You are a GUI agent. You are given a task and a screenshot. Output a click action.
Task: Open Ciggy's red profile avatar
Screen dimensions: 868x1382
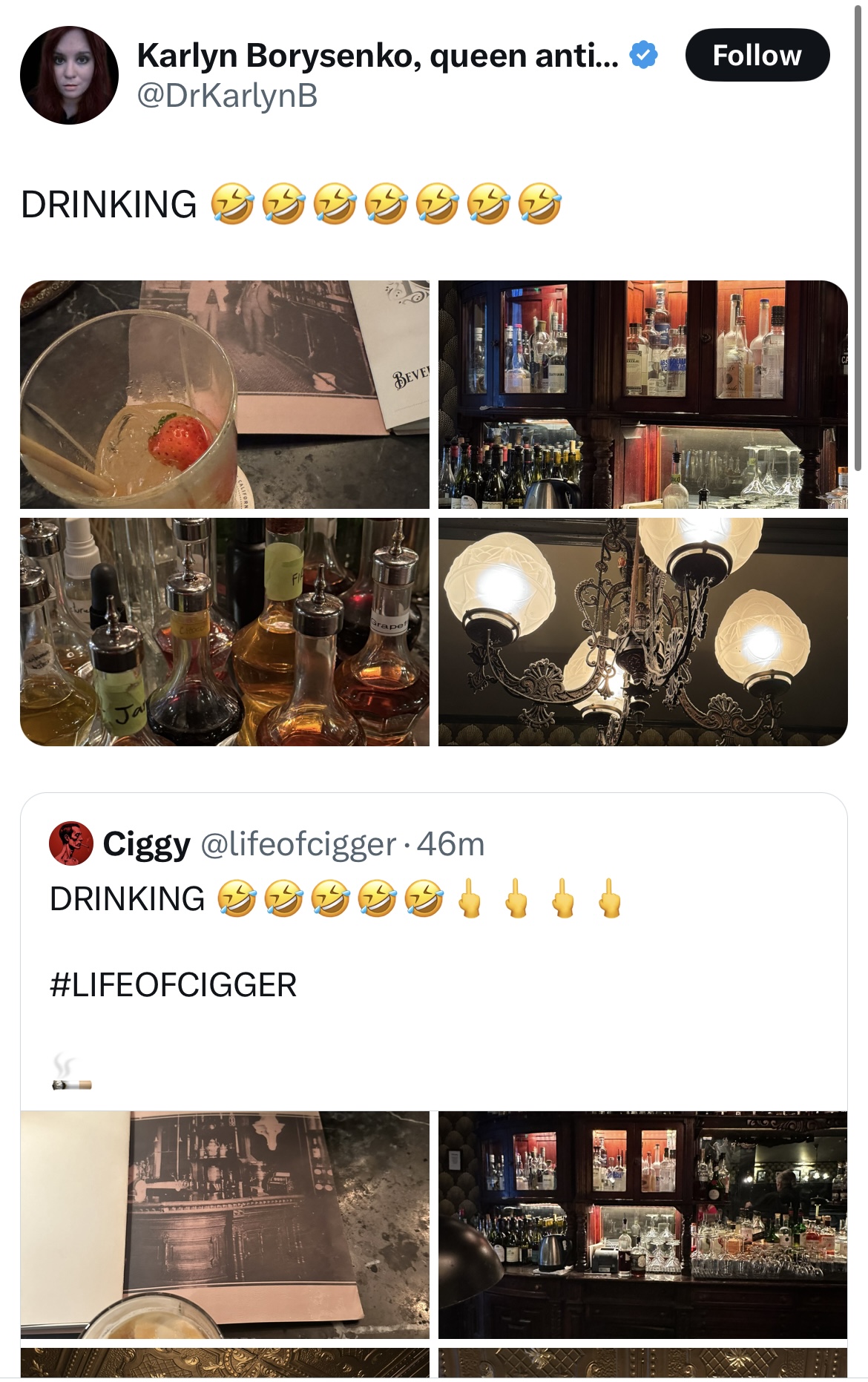pyautogui.click(x=71, y=843)
